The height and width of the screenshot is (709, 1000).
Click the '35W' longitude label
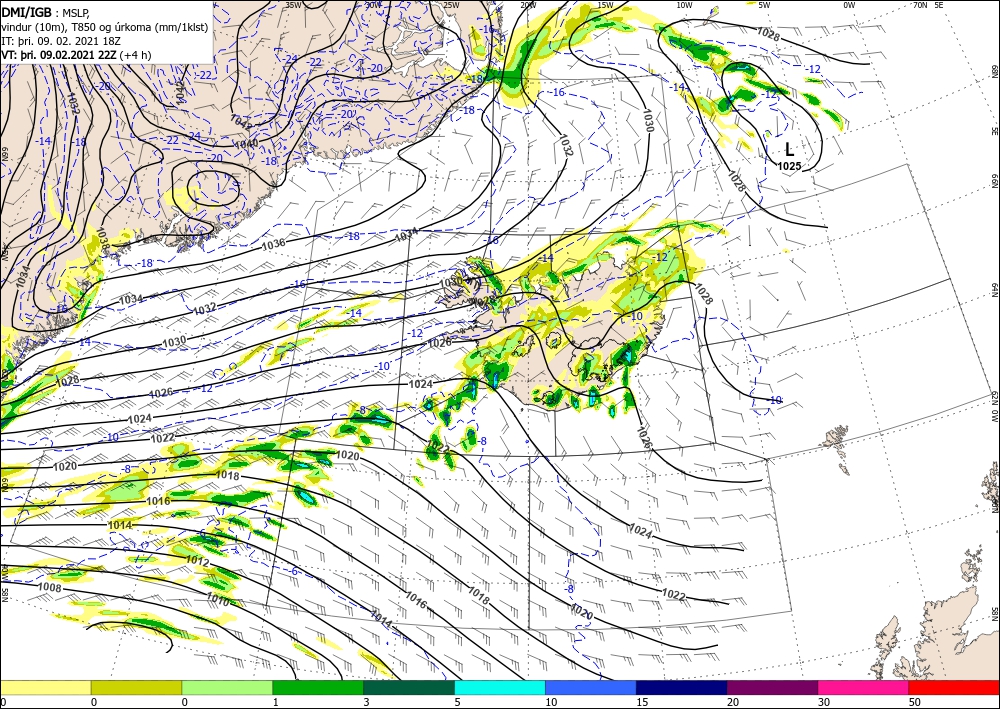coord(293,5)
